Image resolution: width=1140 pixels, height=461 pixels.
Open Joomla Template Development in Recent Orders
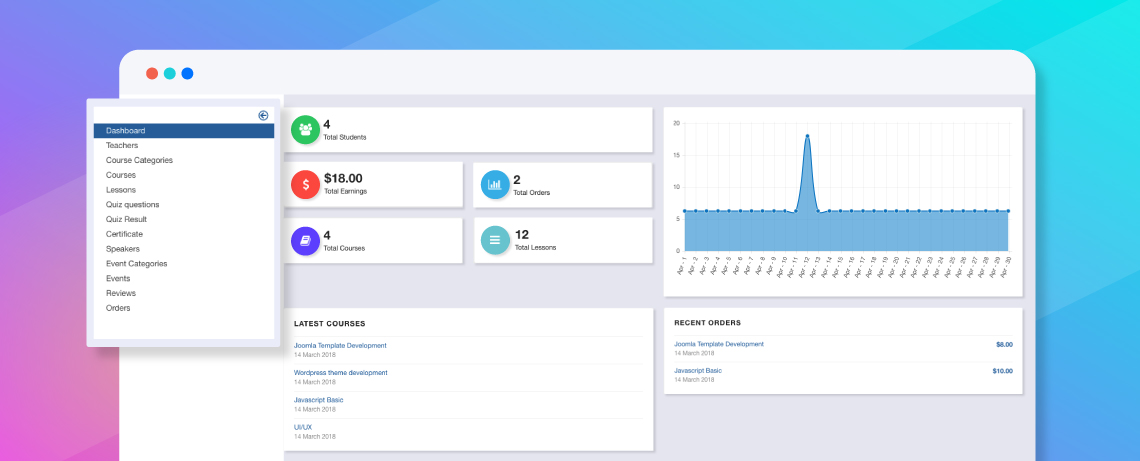(x=719, y=344)
